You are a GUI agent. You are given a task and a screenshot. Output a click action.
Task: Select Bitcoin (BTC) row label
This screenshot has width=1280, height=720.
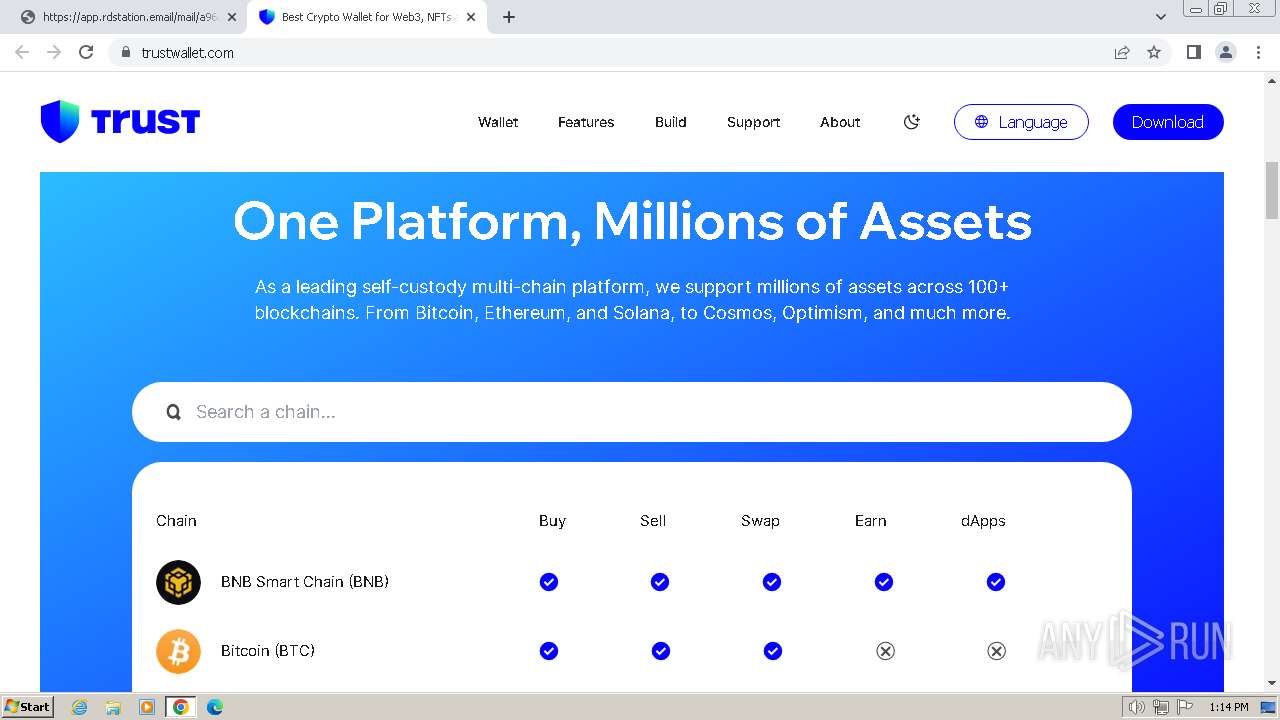pos(268,651)
